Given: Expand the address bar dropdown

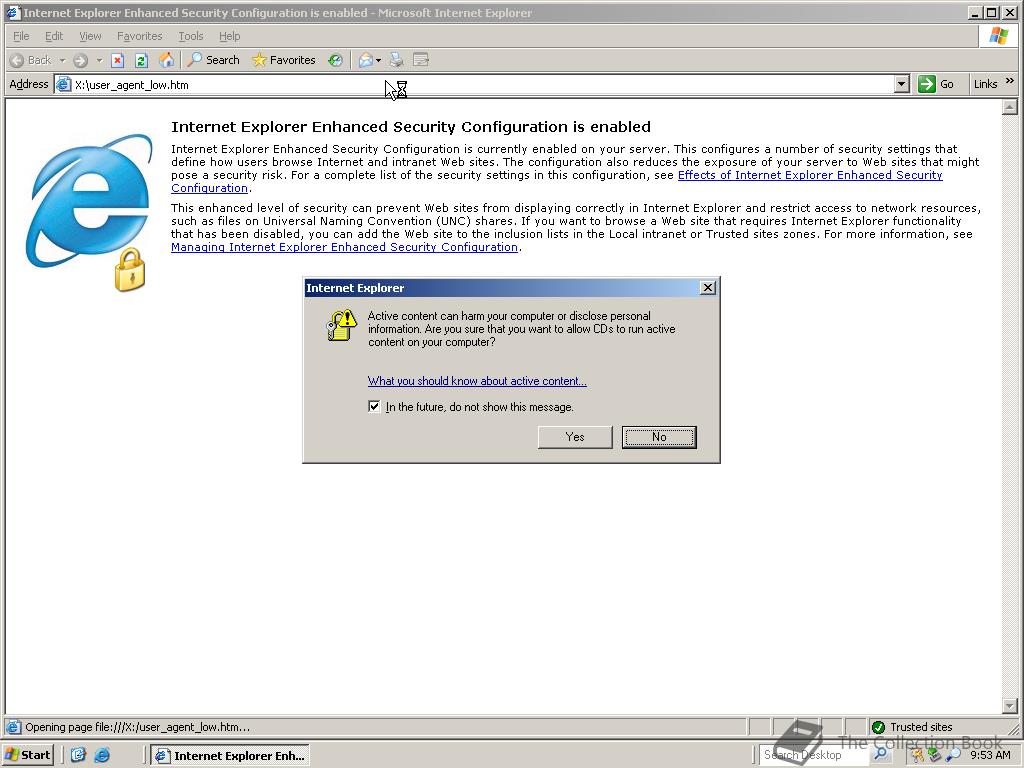Looking at the screenshot, I should (x=902, y=84).
